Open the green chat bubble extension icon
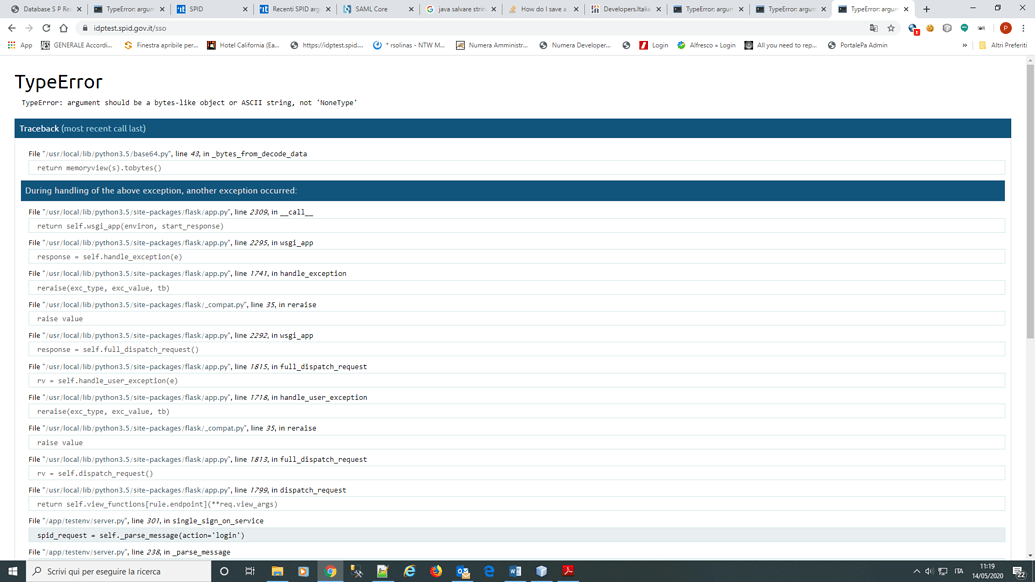The image size is (1035, 582). click(964, 28)
